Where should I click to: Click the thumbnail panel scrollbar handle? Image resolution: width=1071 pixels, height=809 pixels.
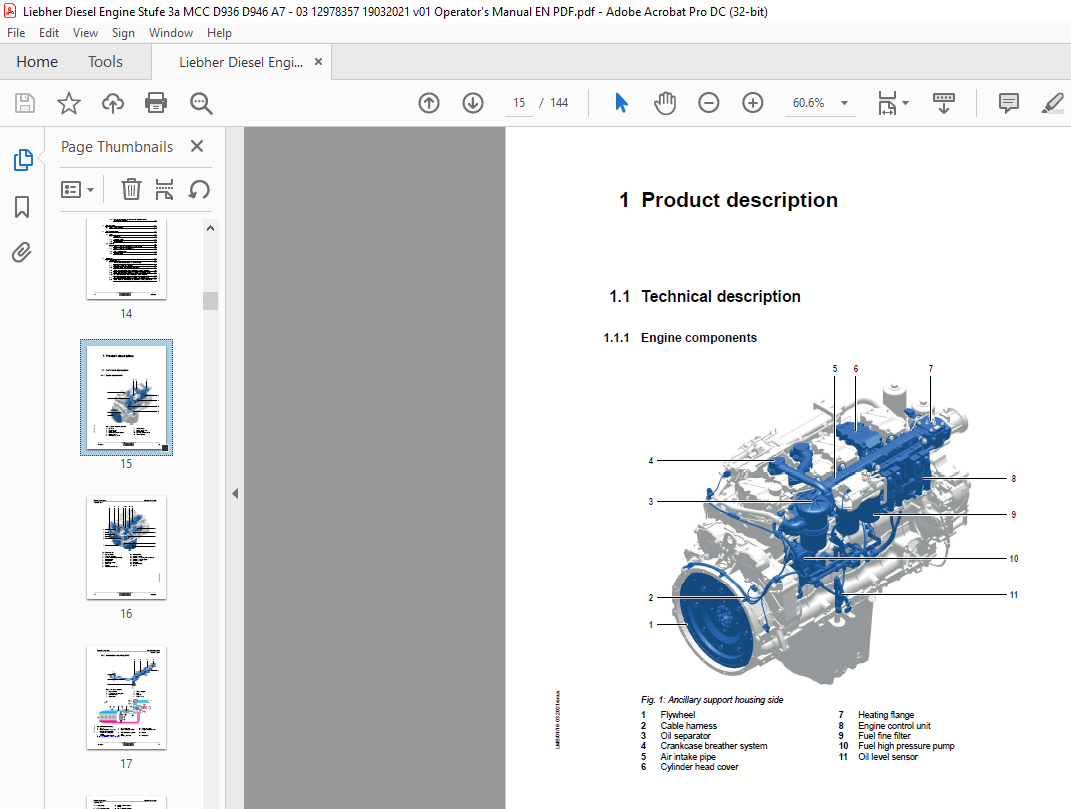click(210, 301)
